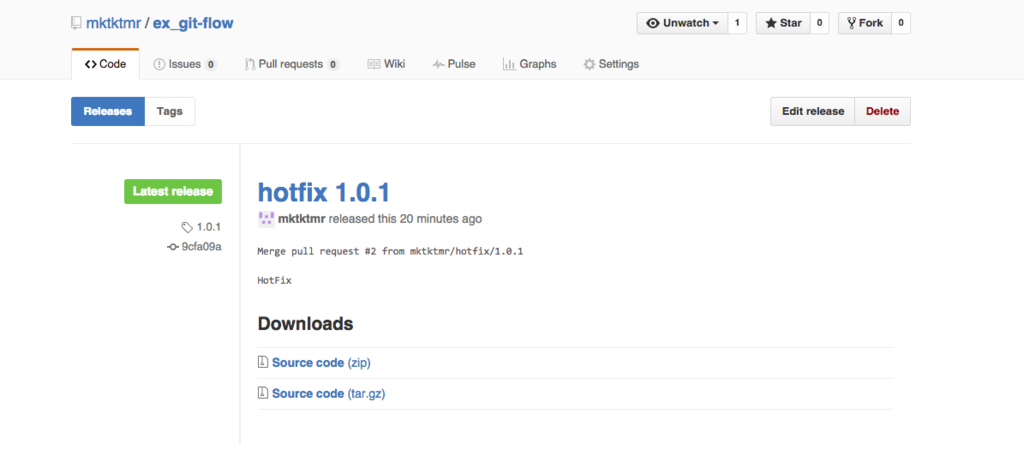The width and height of the screenshot is (1024, 474).
Task: Click the watchers count 1
Action: [x=737, y=23]
